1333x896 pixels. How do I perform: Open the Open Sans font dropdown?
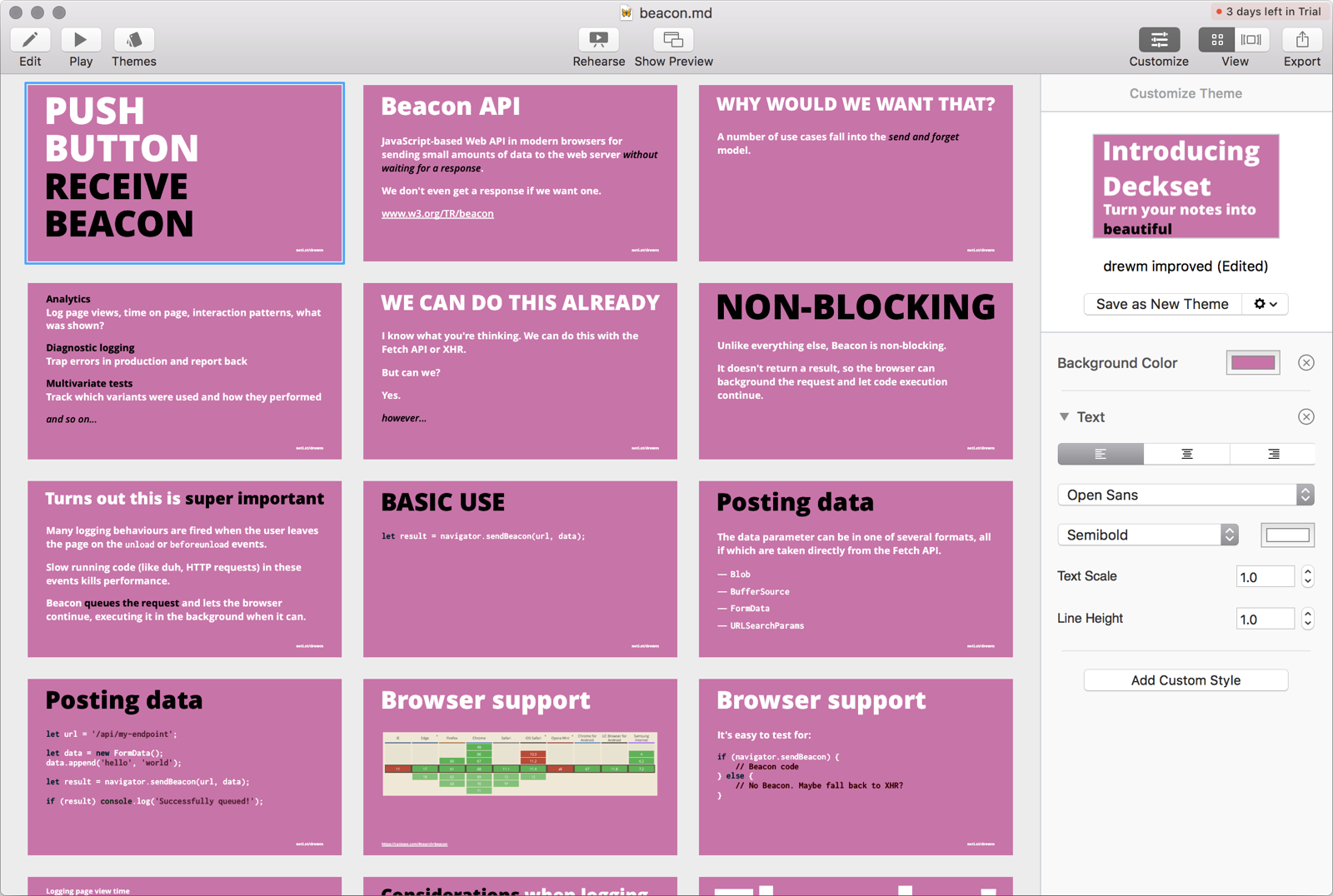click(x=1186, y=495)
